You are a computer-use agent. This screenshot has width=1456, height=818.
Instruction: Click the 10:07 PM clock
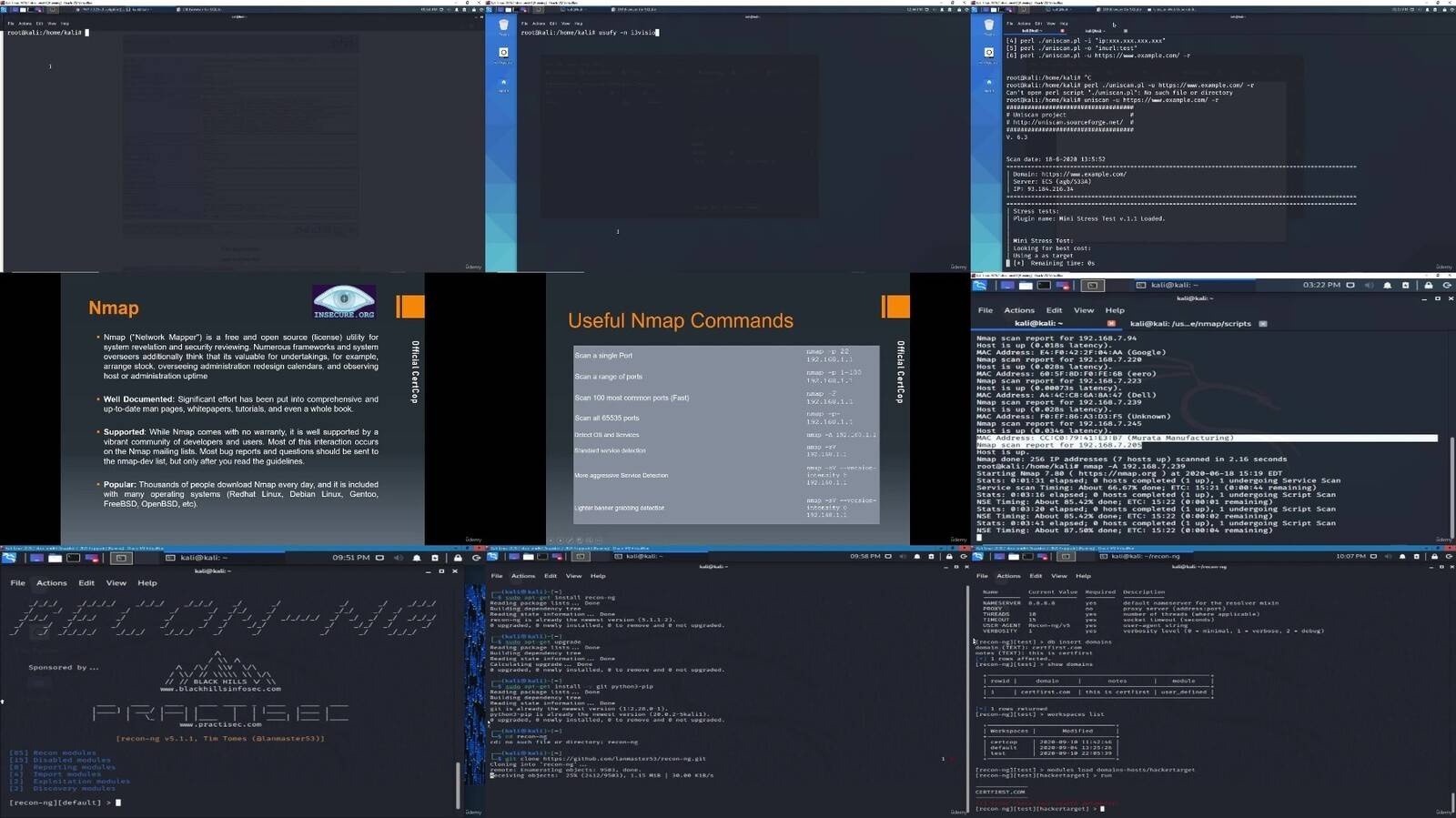point(1350,556)
